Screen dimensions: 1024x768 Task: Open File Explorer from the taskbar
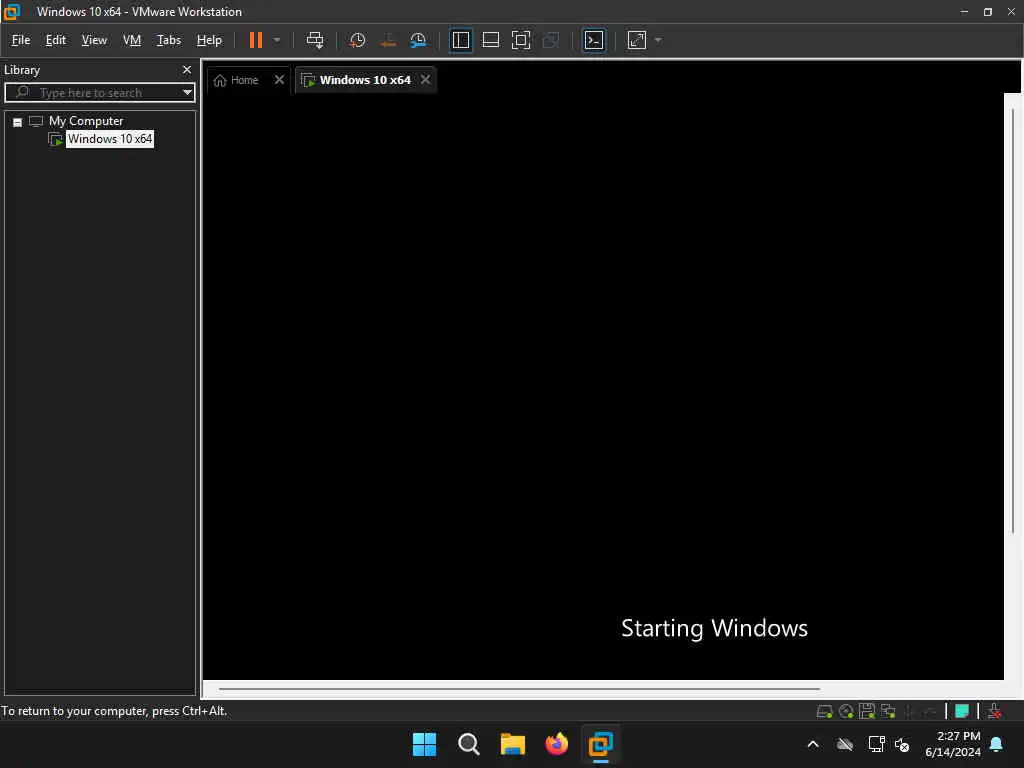513,744
